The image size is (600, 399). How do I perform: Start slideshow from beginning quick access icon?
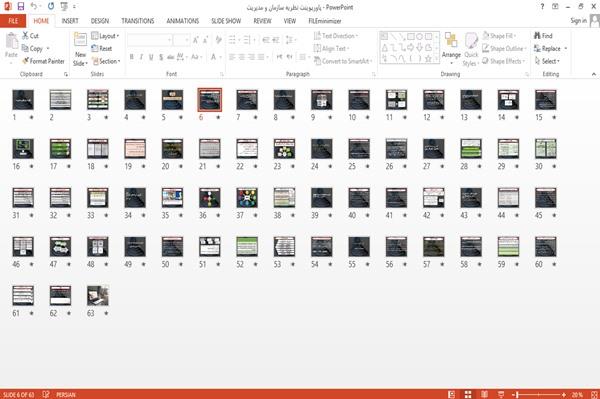click(x=64, y=6)
